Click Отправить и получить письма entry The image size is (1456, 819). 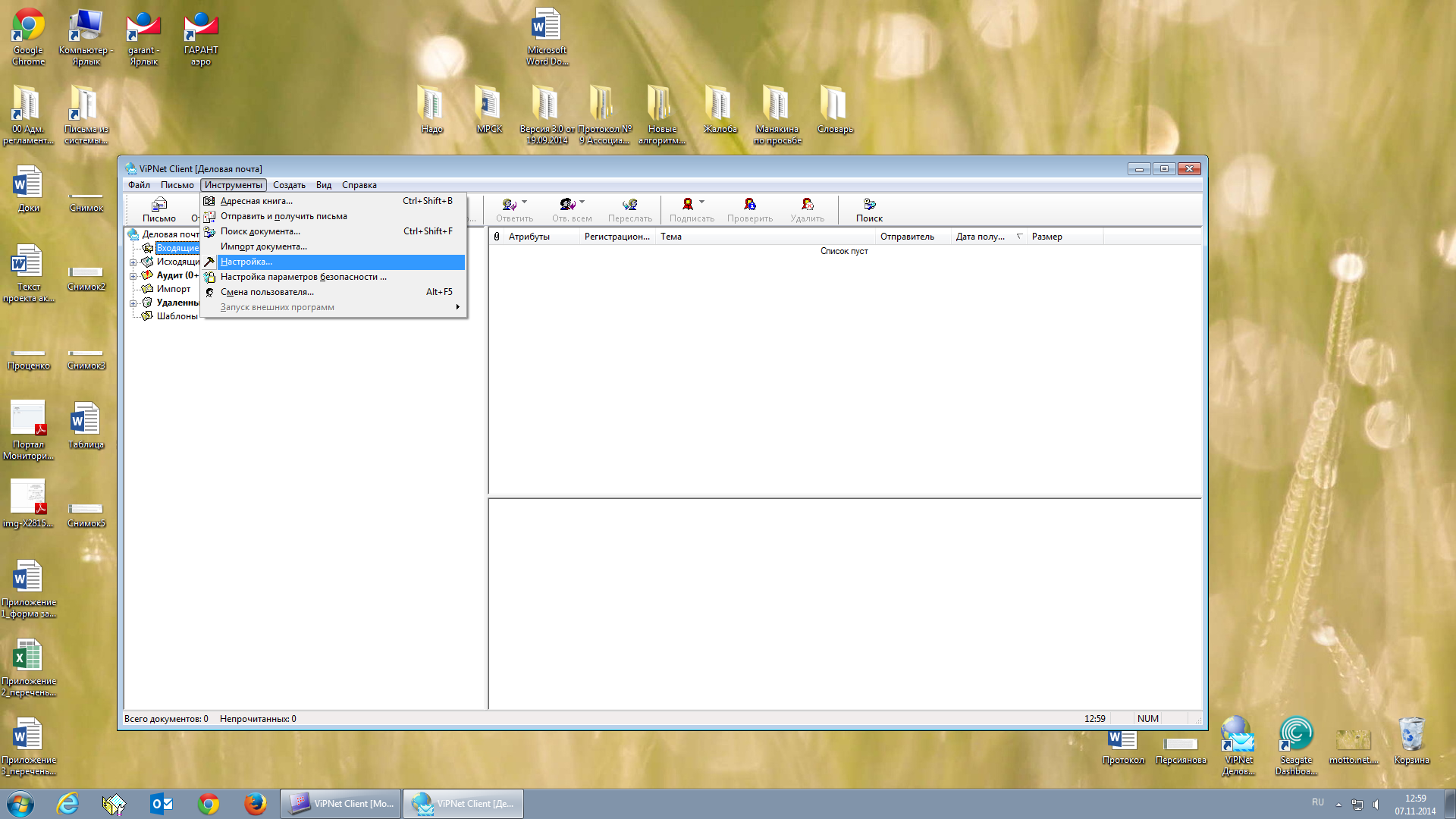click(284, 216)
